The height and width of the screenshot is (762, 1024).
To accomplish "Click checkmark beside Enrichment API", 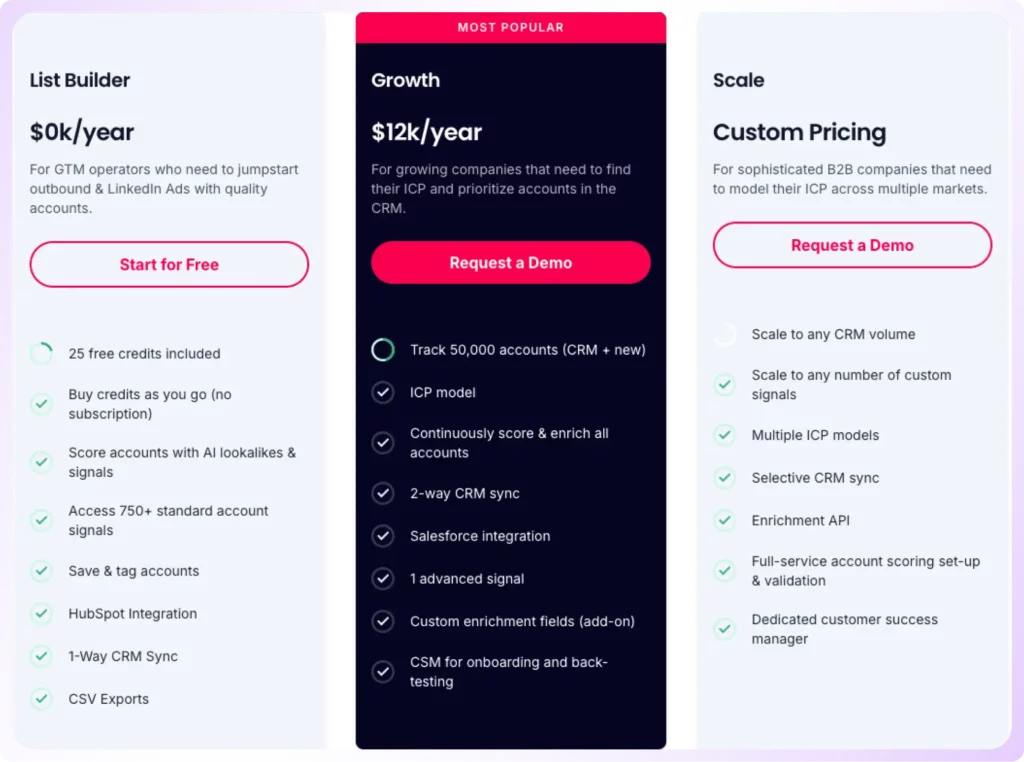I will coord(724,520).
